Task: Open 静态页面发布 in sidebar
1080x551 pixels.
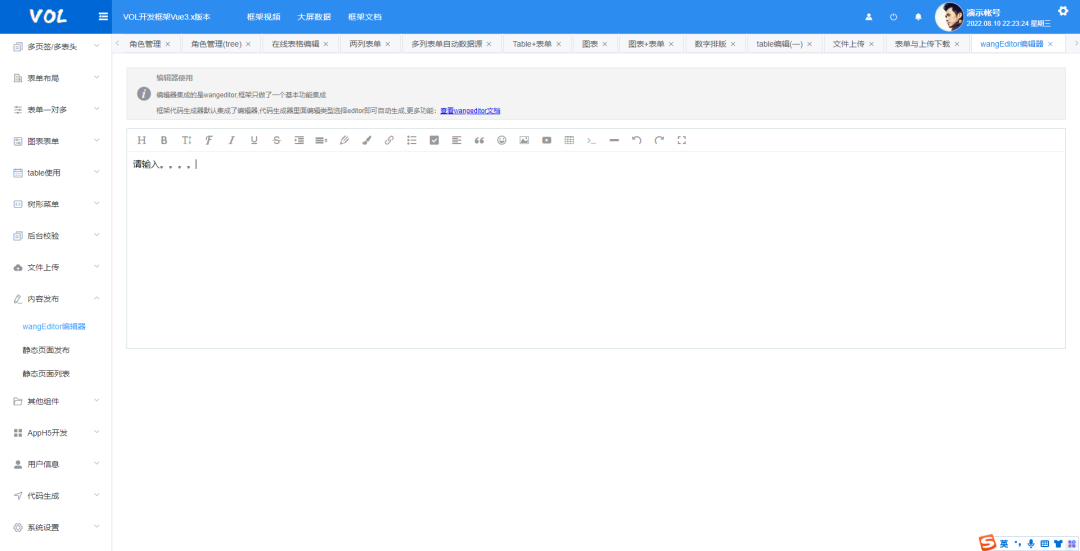Action: 46,350
